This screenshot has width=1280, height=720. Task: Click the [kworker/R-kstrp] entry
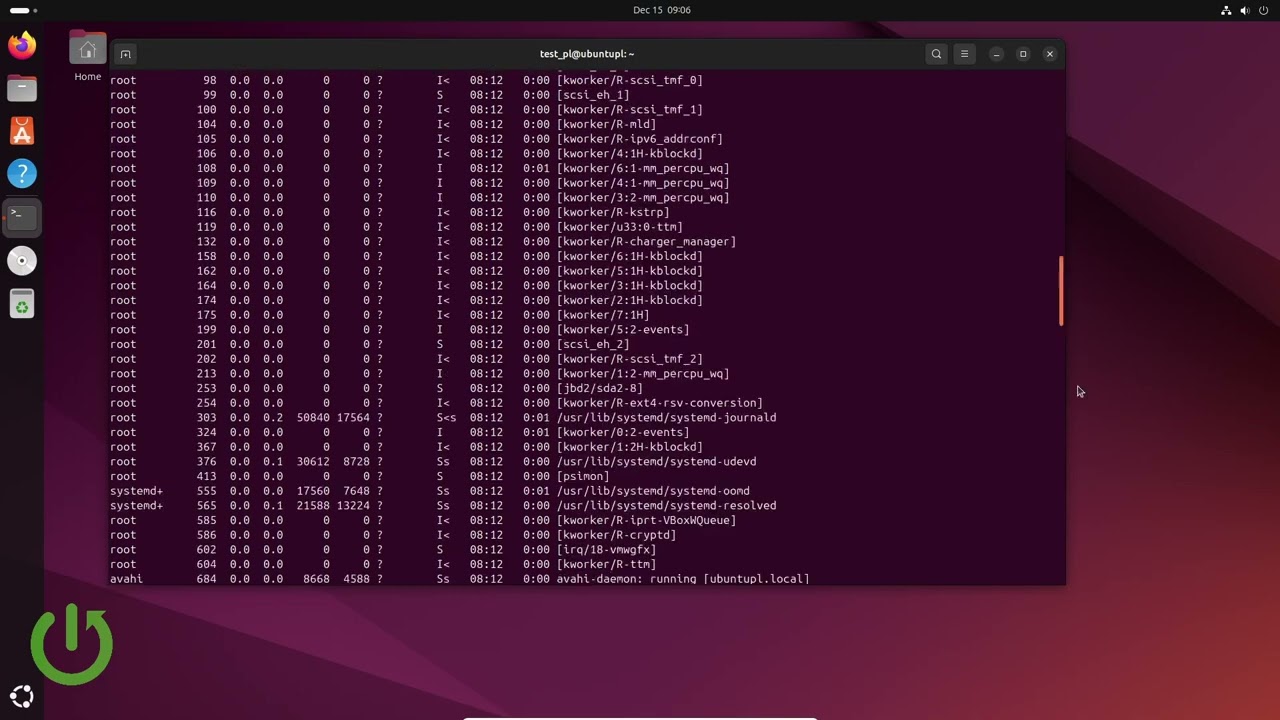(x=613, y=212)
